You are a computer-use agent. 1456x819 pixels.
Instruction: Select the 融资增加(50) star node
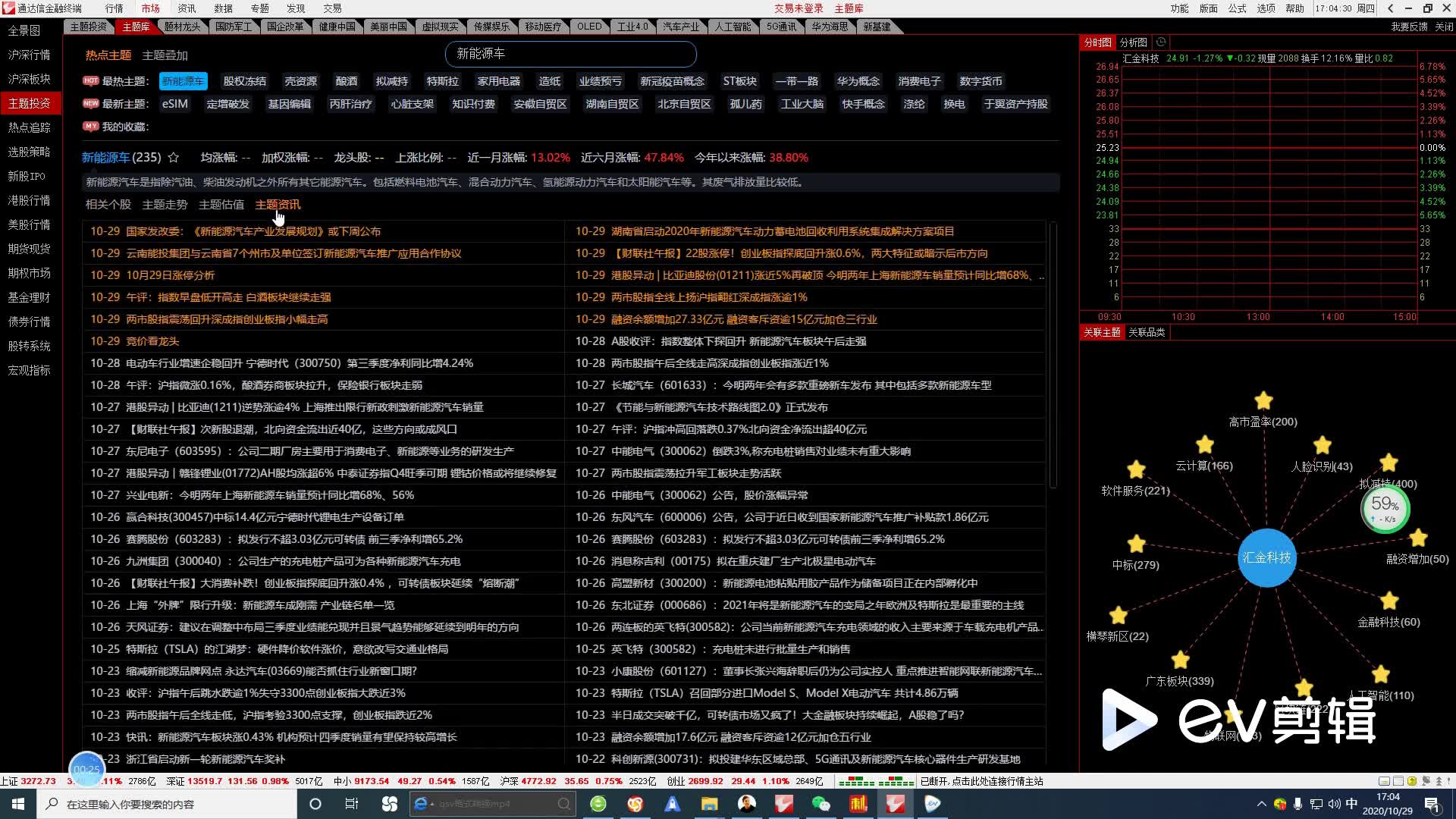point(1418,538)
